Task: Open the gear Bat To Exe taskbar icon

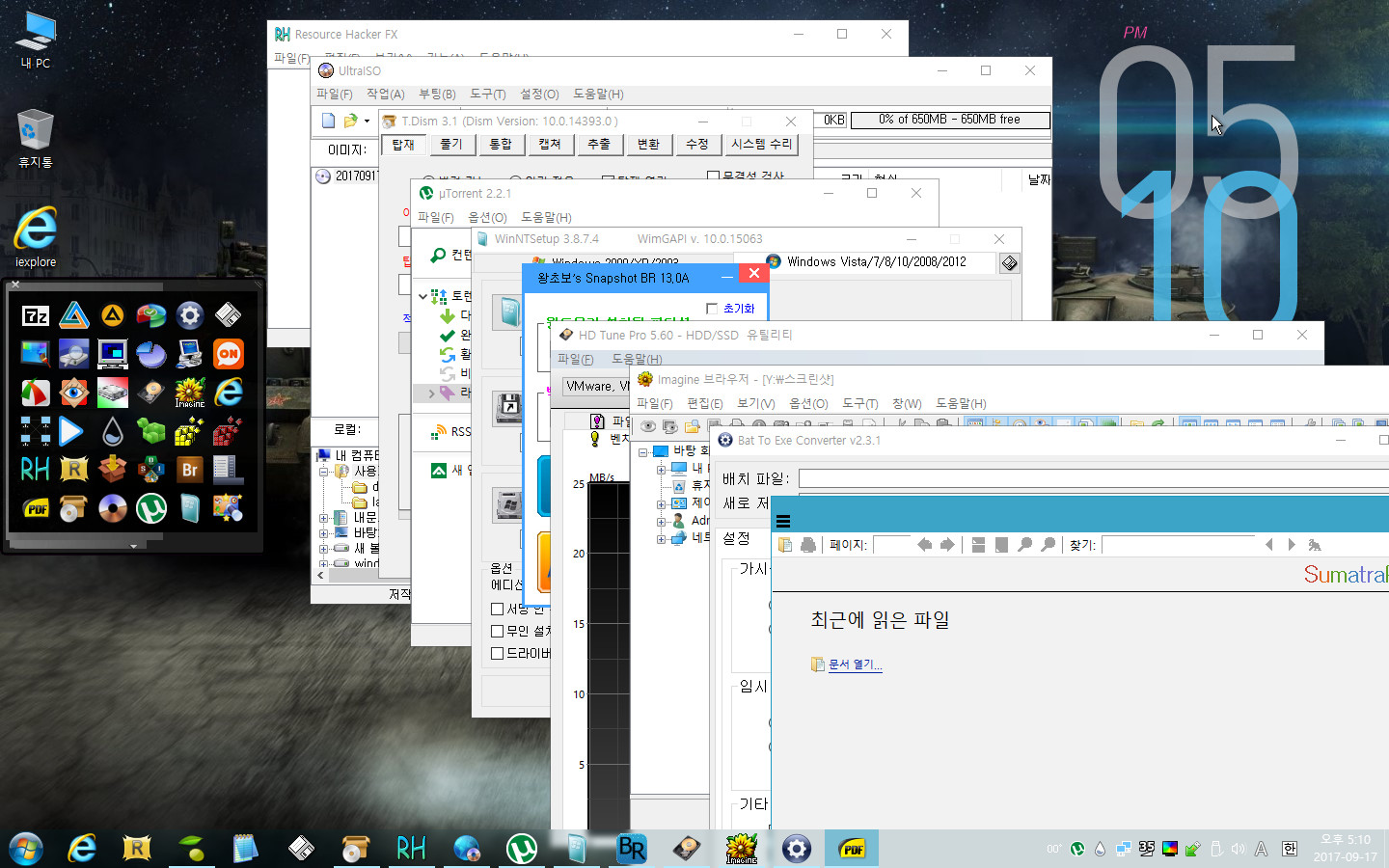Action: (x=796, y=849)
